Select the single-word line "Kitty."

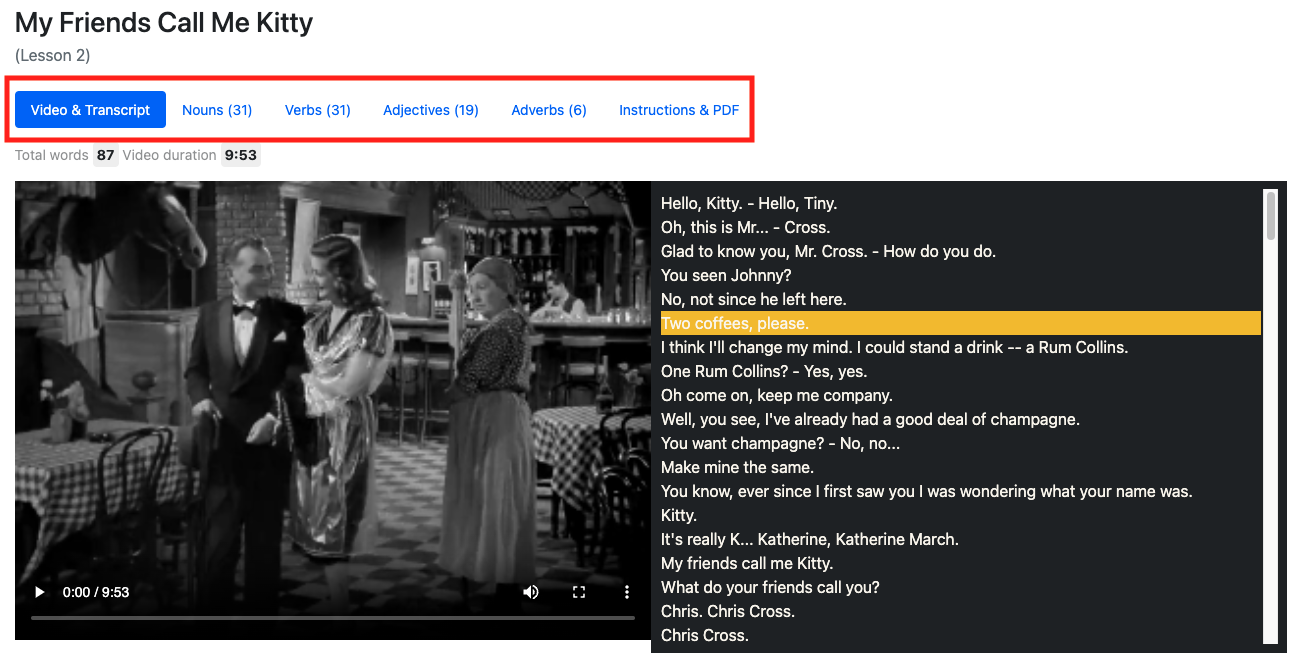(x=679, y=515)
